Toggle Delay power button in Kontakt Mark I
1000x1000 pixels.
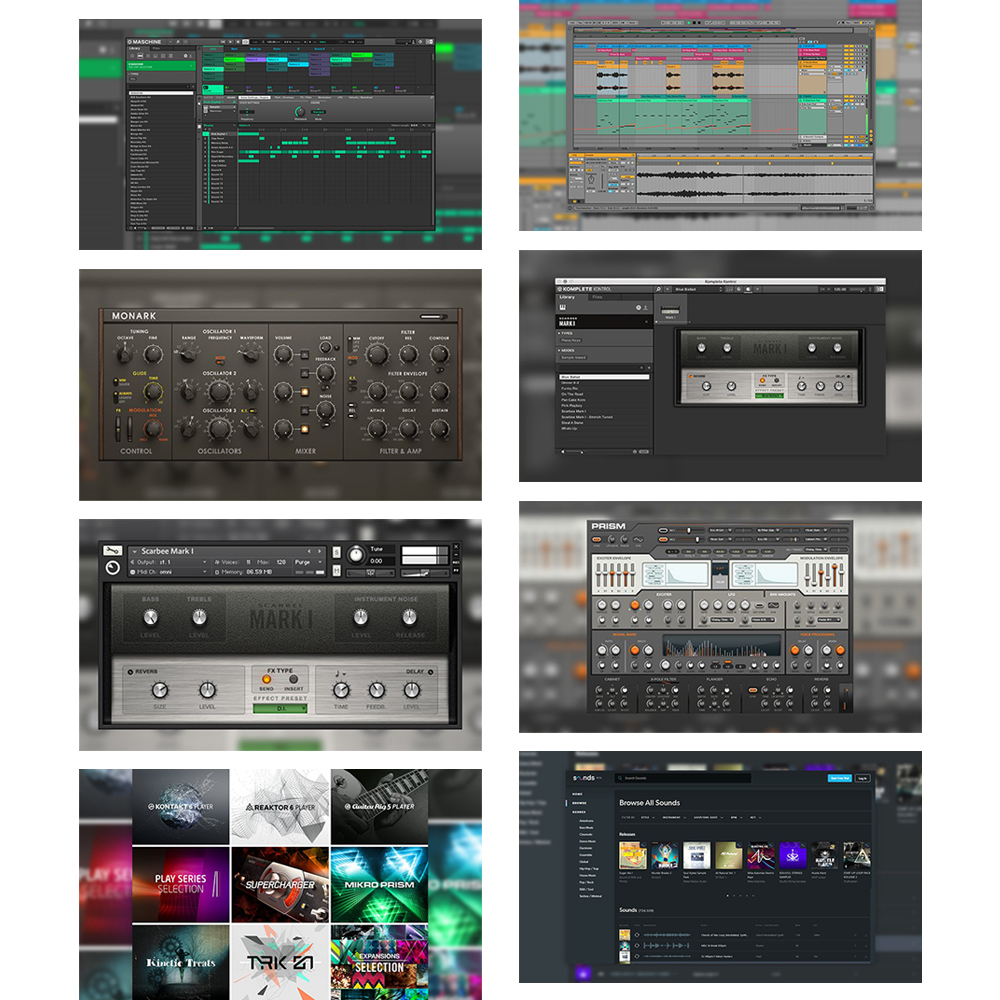pyautogui.click(x=430, y=672)
